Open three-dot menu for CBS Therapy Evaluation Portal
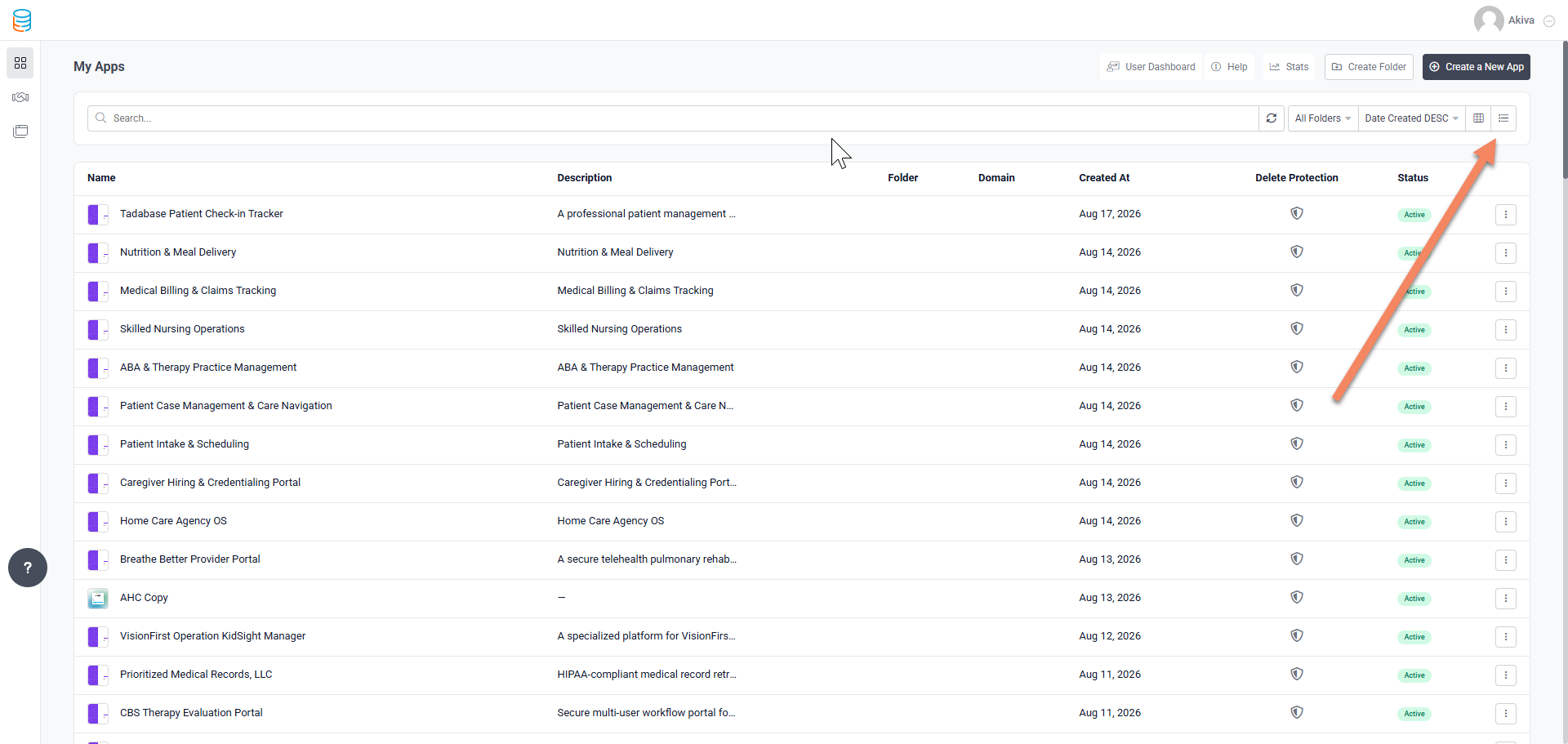Screen dimensions: 1568x744 pos(1506,714)
